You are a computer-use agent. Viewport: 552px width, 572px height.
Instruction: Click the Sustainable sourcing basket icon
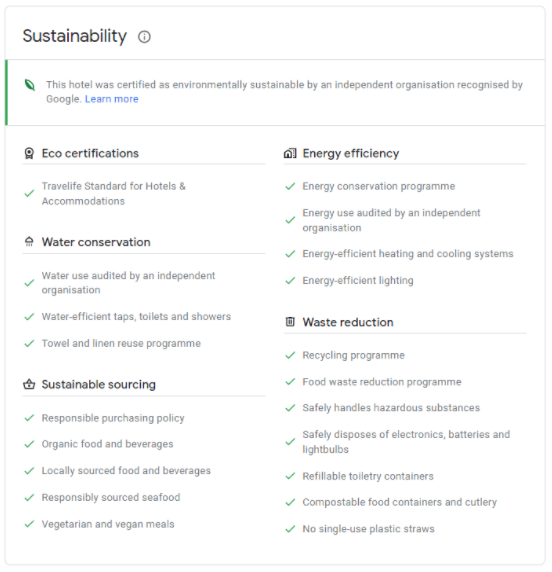click(29, 384)
